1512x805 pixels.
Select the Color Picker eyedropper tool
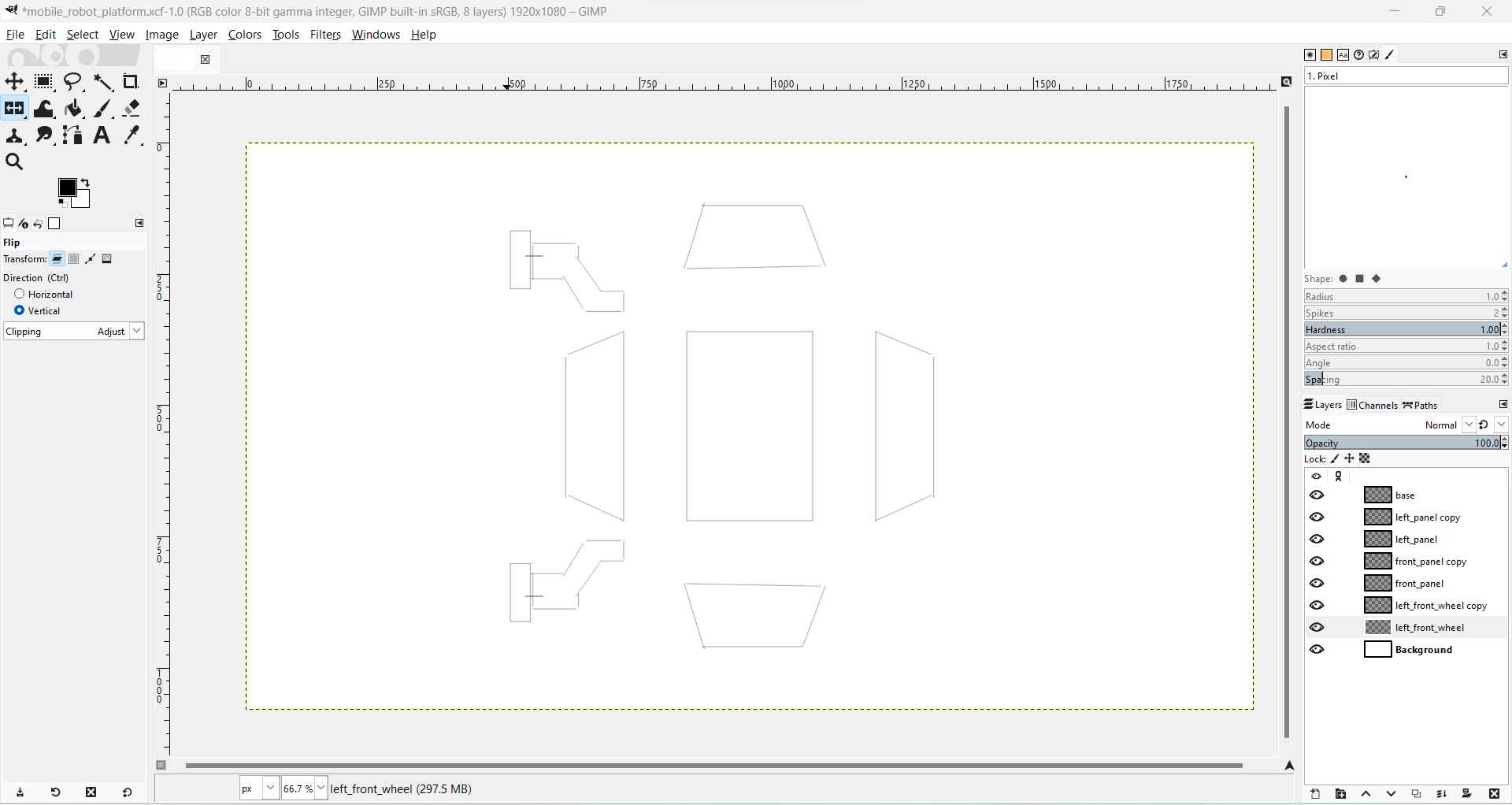click(132, 135)
